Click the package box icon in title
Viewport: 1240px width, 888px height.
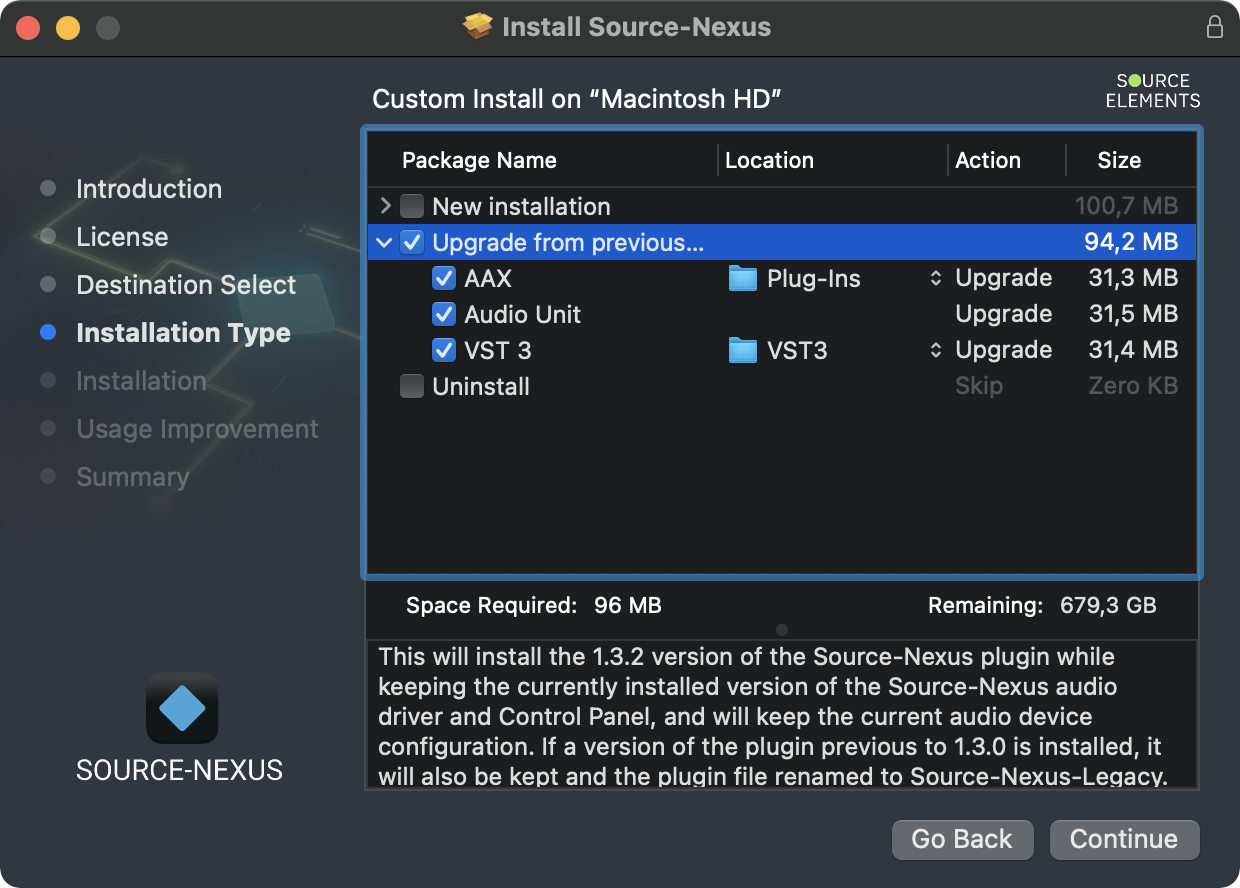(479, 27)
